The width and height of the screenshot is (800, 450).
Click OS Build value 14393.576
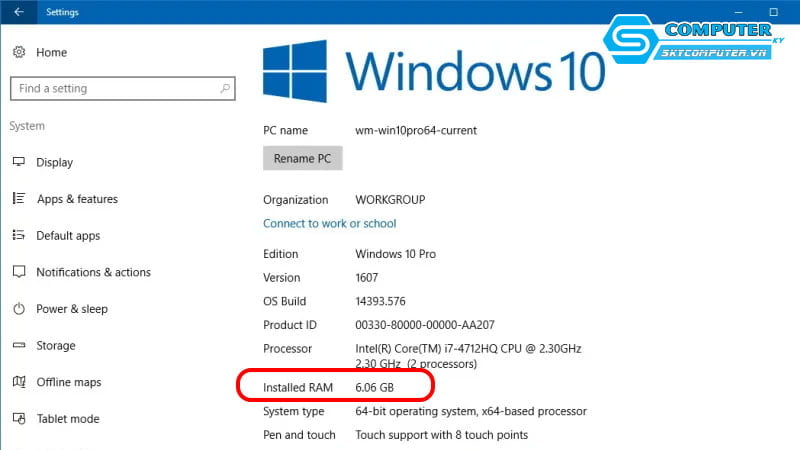pyautogui.click(x=380, y=301)
